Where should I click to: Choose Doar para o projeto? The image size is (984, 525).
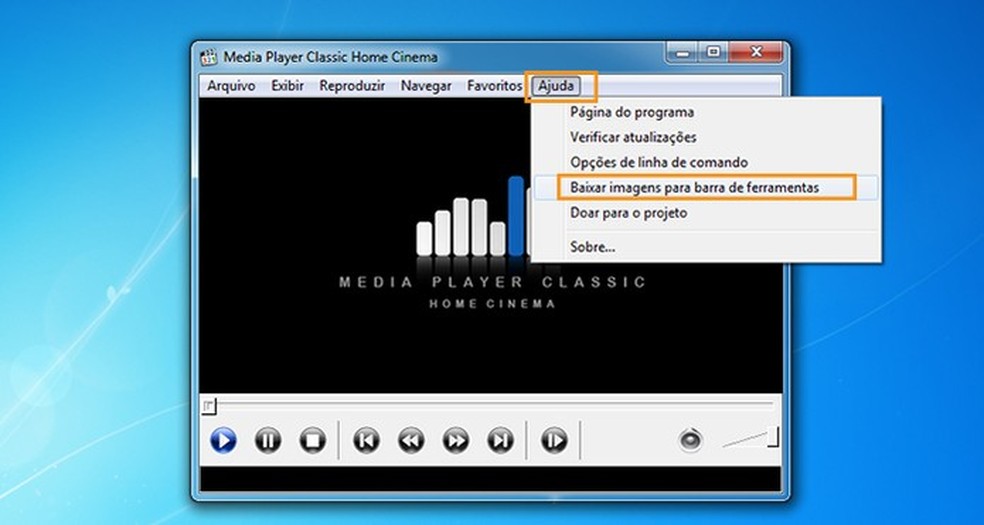tap(706, 213)
